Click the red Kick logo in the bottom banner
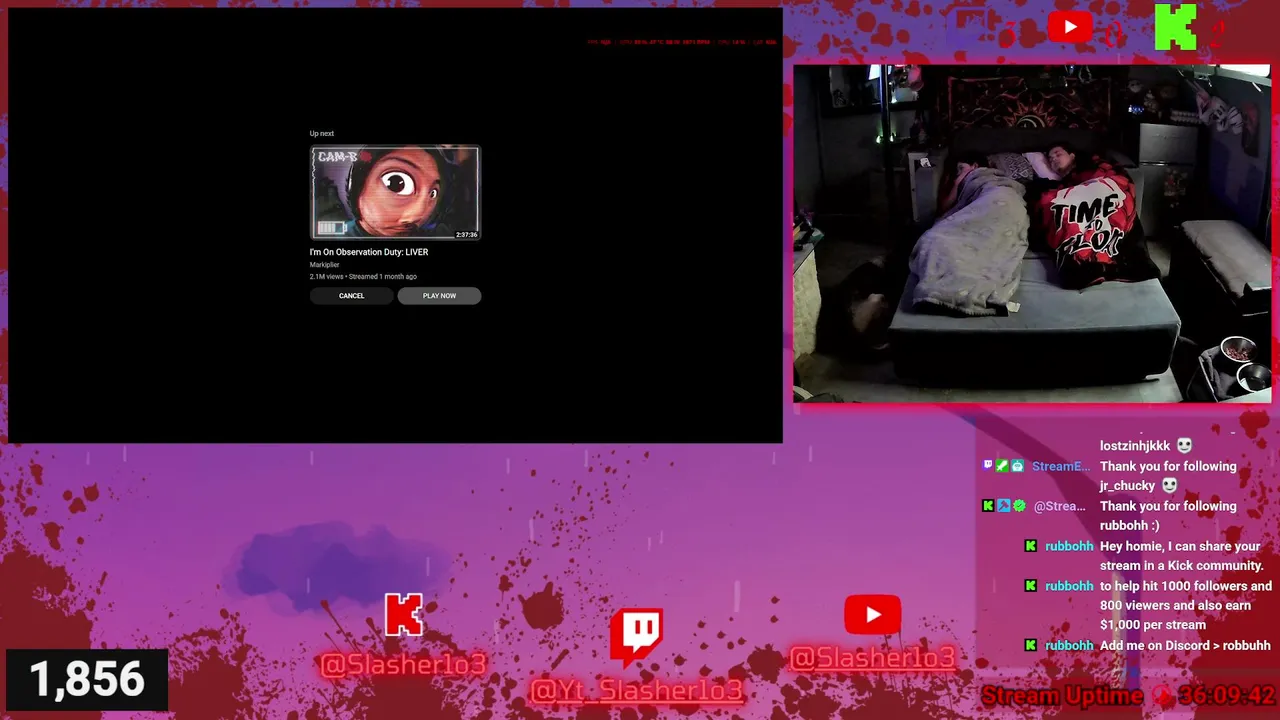The height and width of the screenshot is (720, 1280). (x=404, y=615)
